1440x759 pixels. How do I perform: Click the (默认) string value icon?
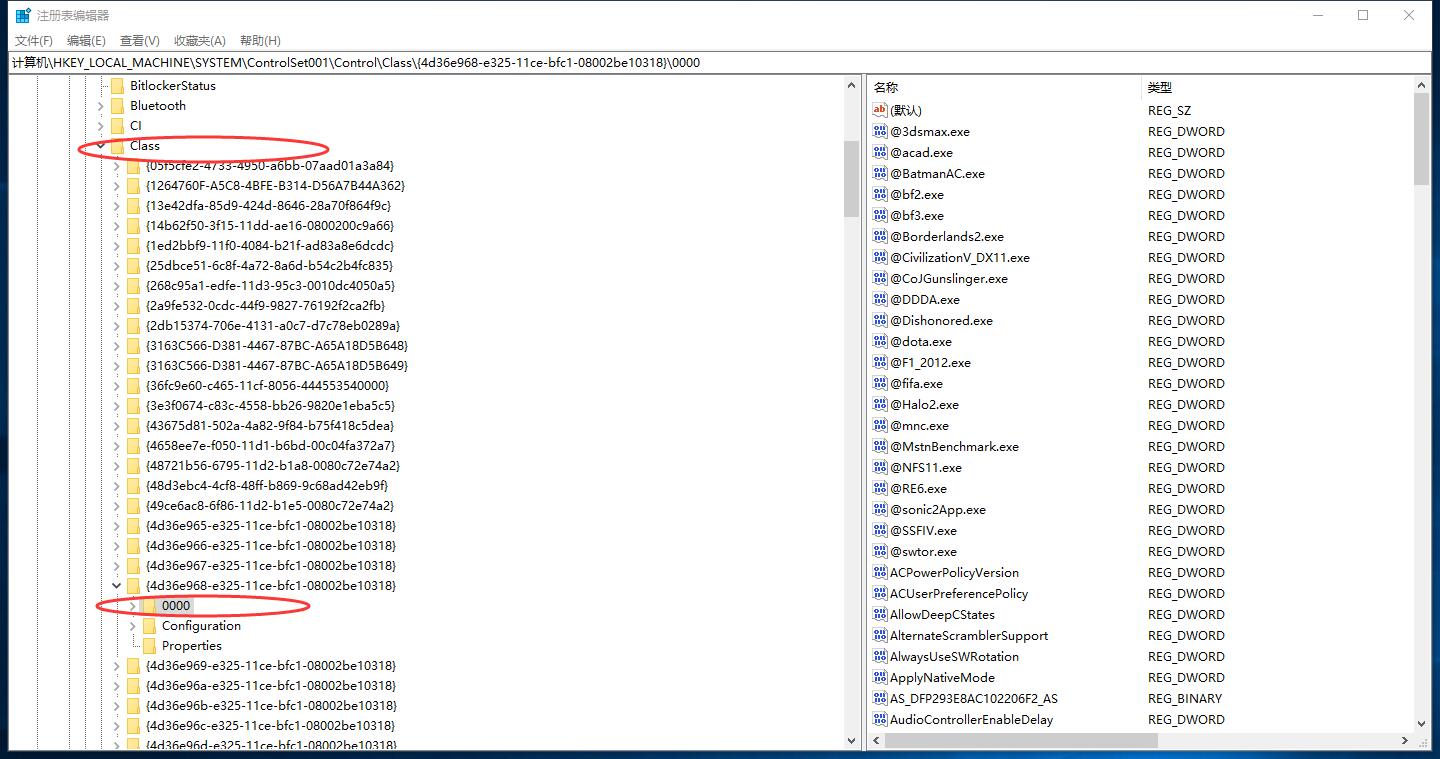click(x=880, y=110)
